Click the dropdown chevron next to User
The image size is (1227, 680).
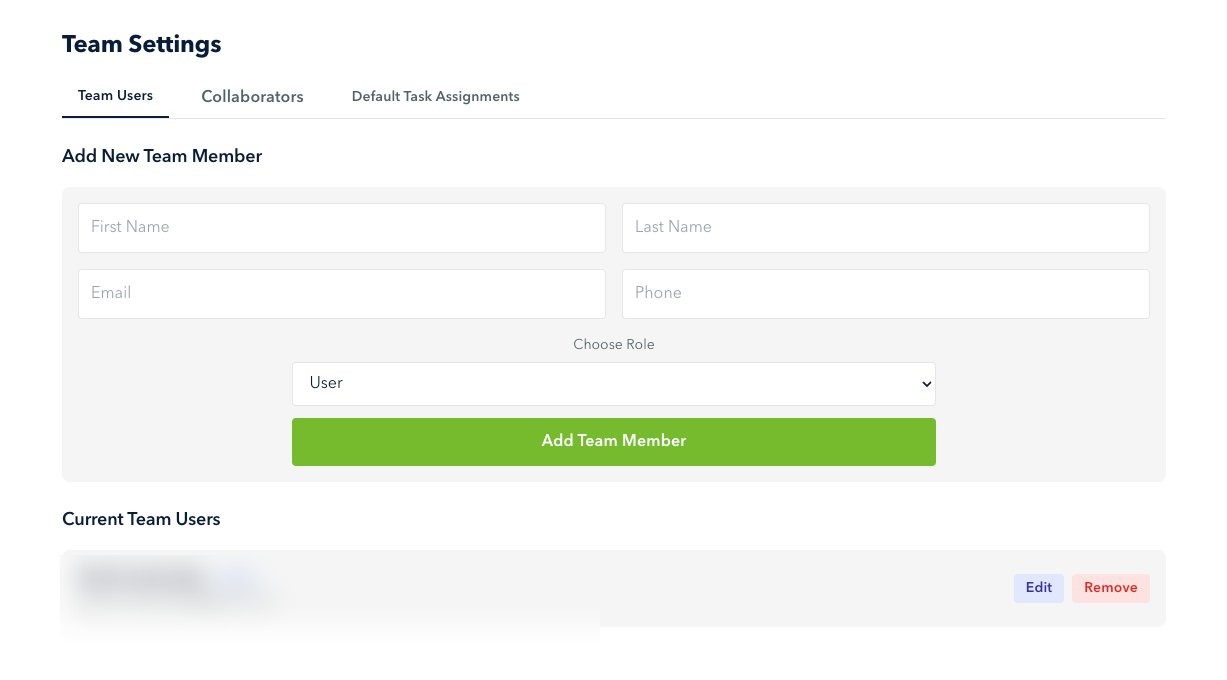tap(923, 383)
